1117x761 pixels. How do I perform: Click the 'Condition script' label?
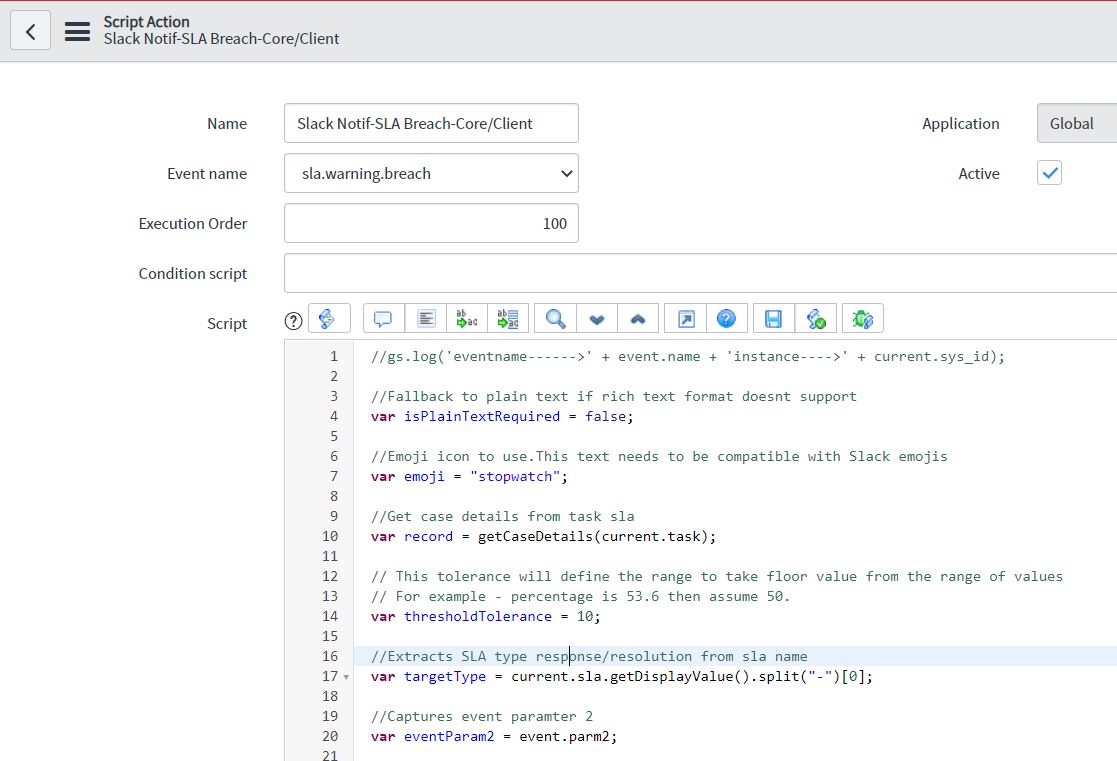click(192, 273)
